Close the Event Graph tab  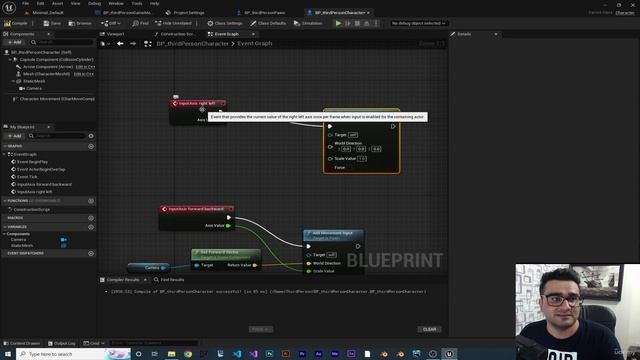pos(253,34)
